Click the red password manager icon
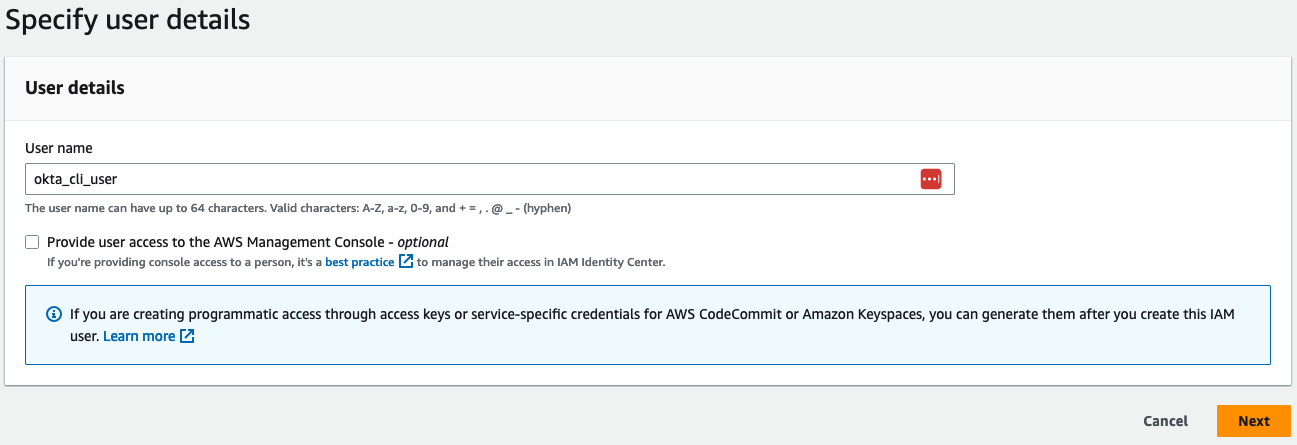1297x445 pixels. (x=930, y=179)
